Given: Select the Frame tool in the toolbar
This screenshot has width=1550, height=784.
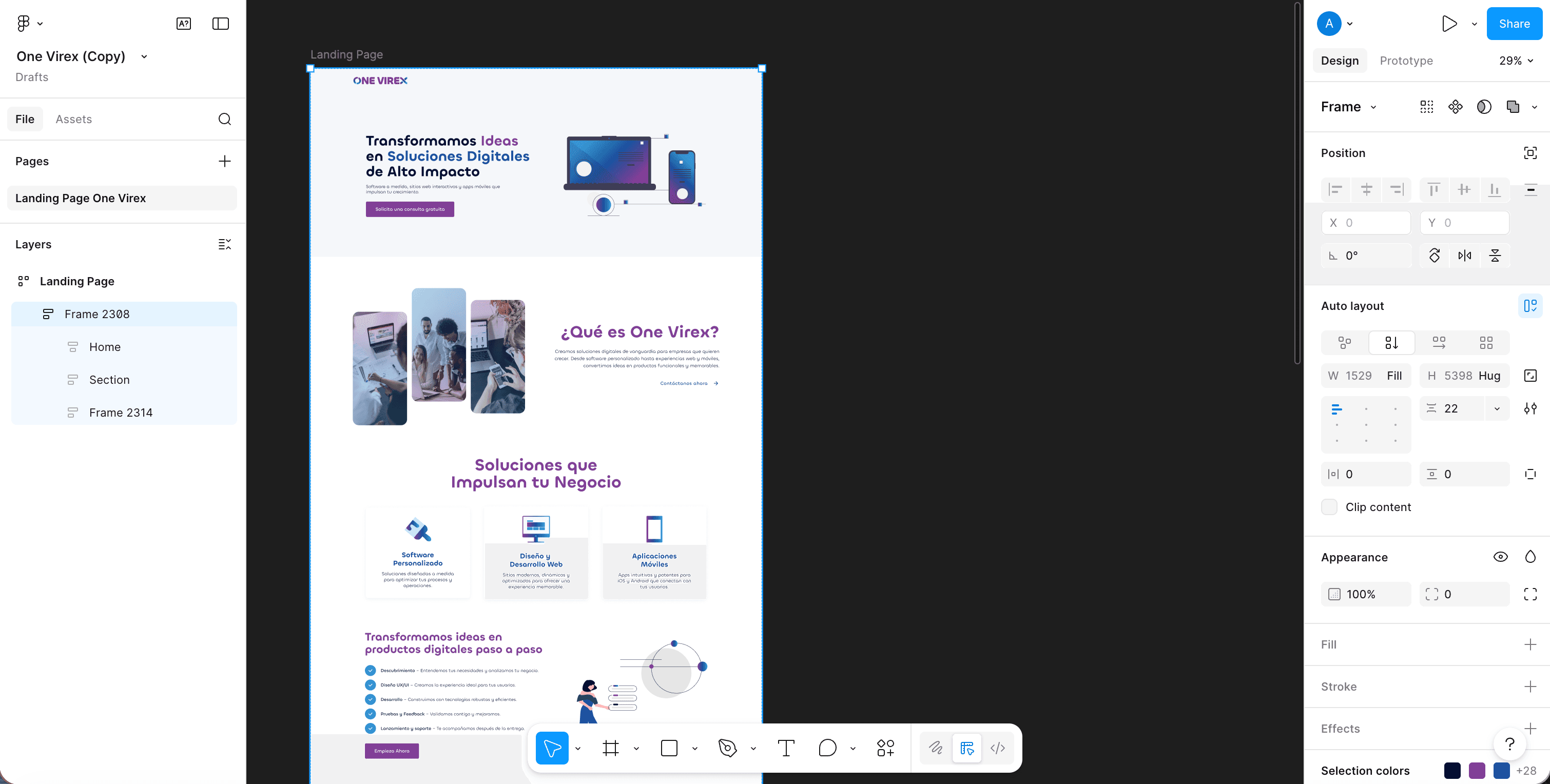Looking at the screenshot, I should click(611, 748).
